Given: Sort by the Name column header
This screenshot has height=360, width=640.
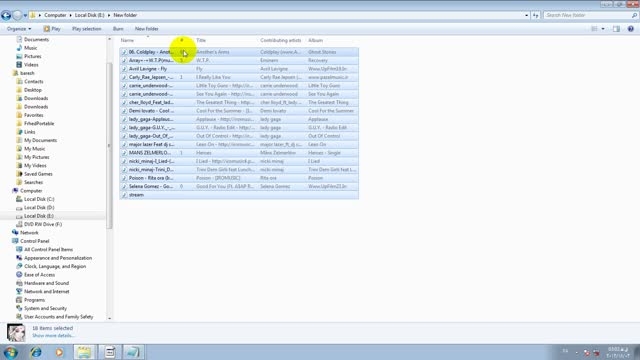Looking at the screenshot, I should (127, 40).
